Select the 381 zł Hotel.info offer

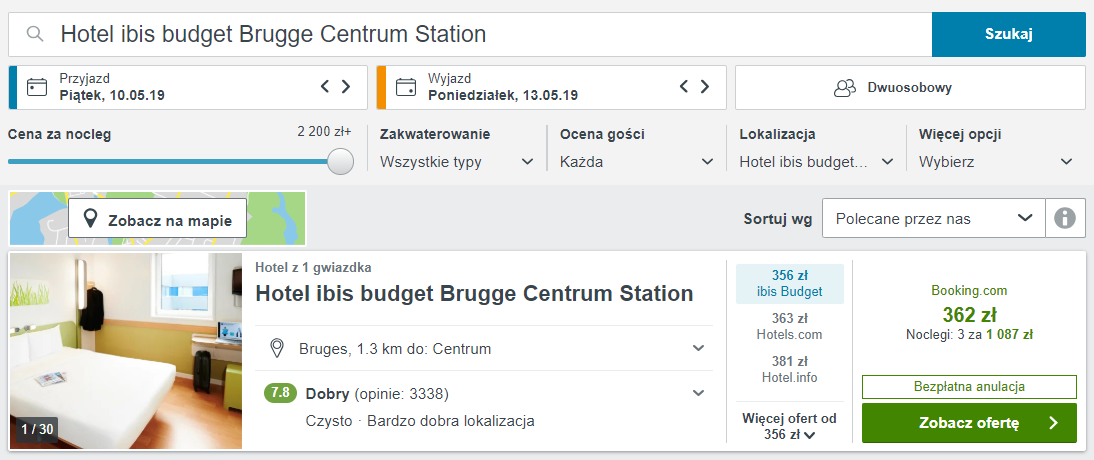click(790, 369)
